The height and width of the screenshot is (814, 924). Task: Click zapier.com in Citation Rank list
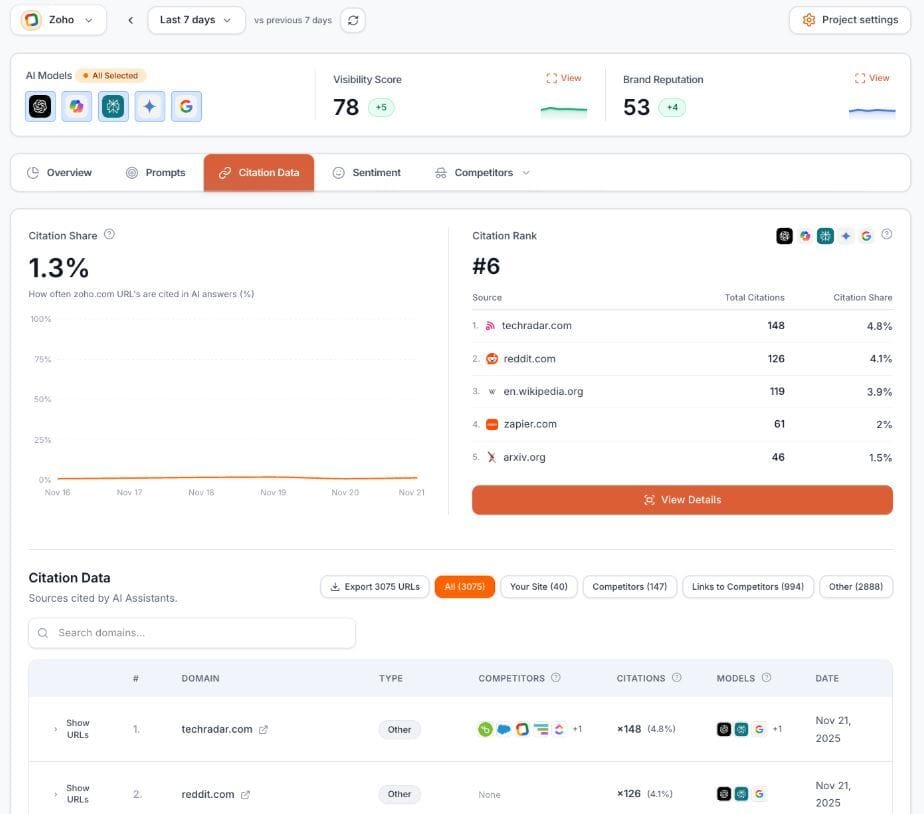(530, 424)
